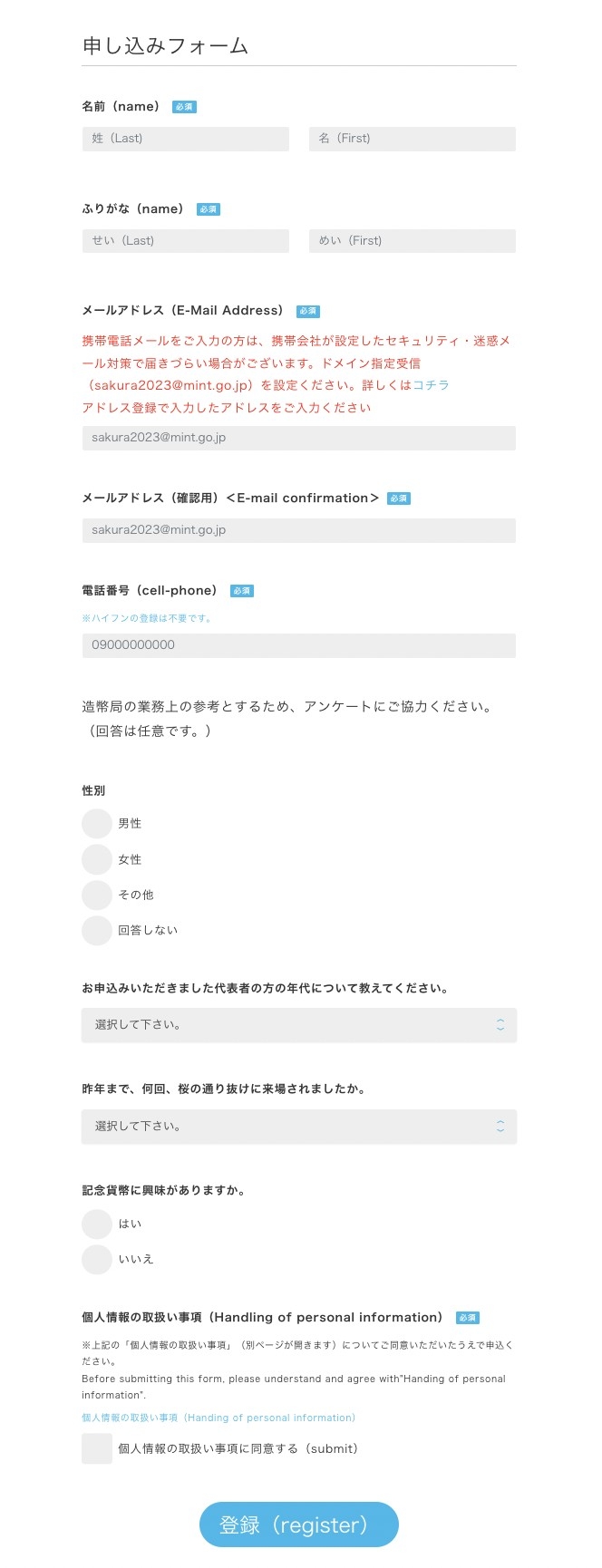Click the E-Mail Address input field
The image size is (602, 1568).
298,438
